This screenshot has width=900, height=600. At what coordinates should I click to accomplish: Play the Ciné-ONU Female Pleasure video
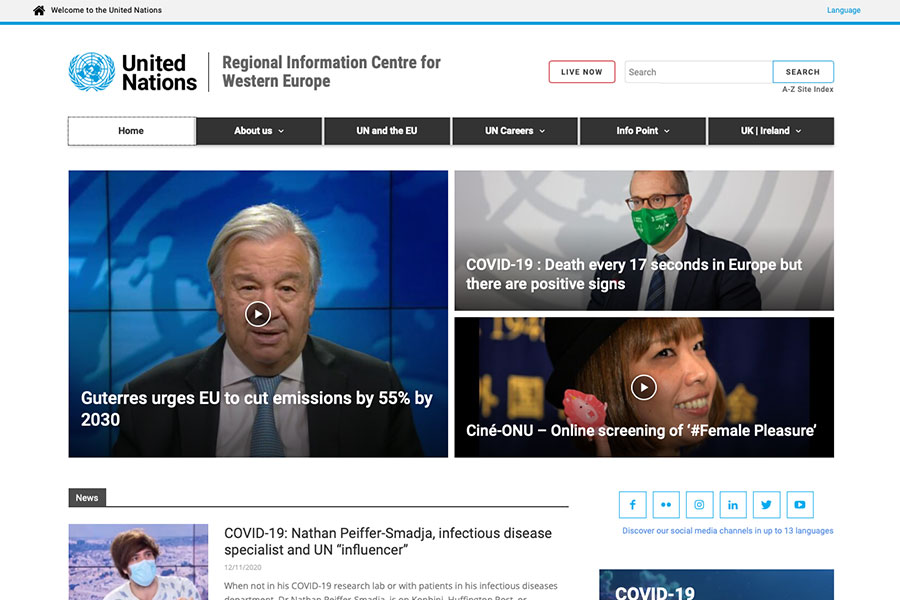[644, 388]
